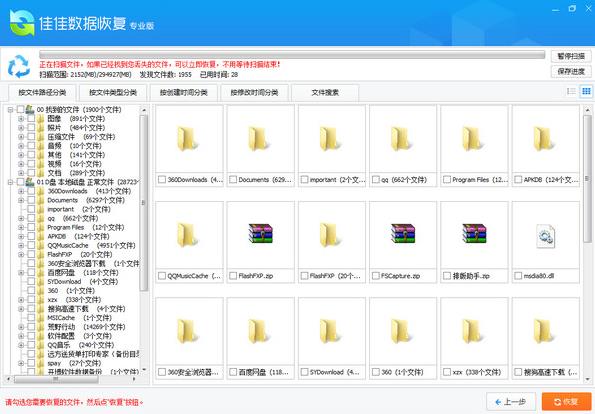Switch to list view icon
The height and width of the screenshot is (414, 595).
pyautogui.click(x=571, y=91)
